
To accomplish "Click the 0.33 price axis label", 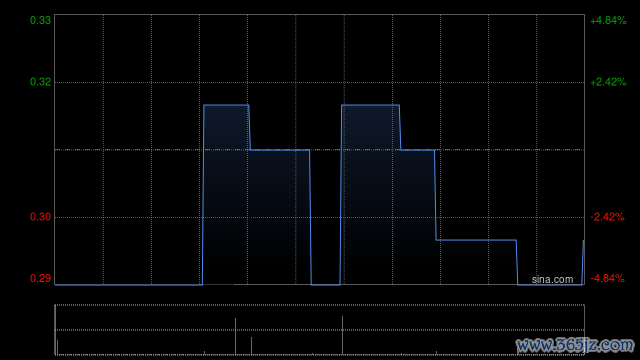I will 40,20.
